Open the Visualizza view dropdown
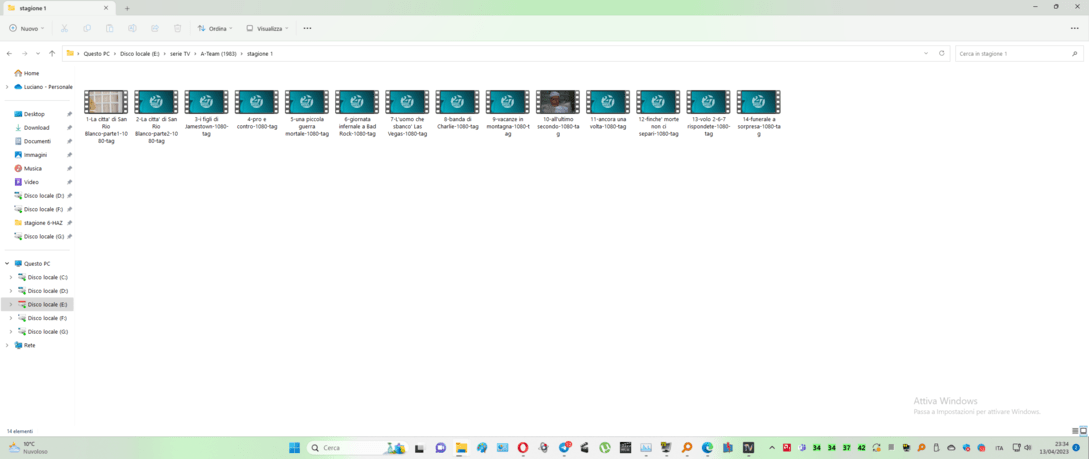 tap(268, 28)
